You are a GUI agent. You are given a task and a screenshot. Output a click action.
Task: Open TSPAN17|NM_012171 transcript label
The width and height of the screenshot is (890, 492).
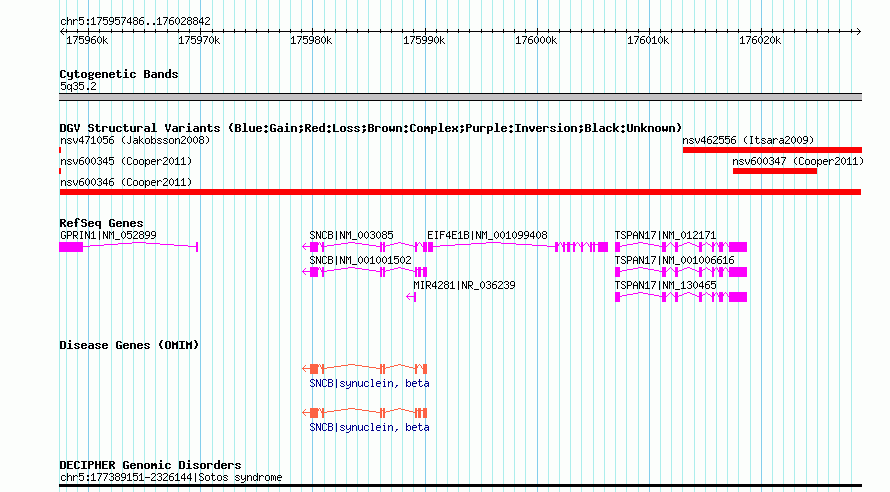(x=665, y=235)
